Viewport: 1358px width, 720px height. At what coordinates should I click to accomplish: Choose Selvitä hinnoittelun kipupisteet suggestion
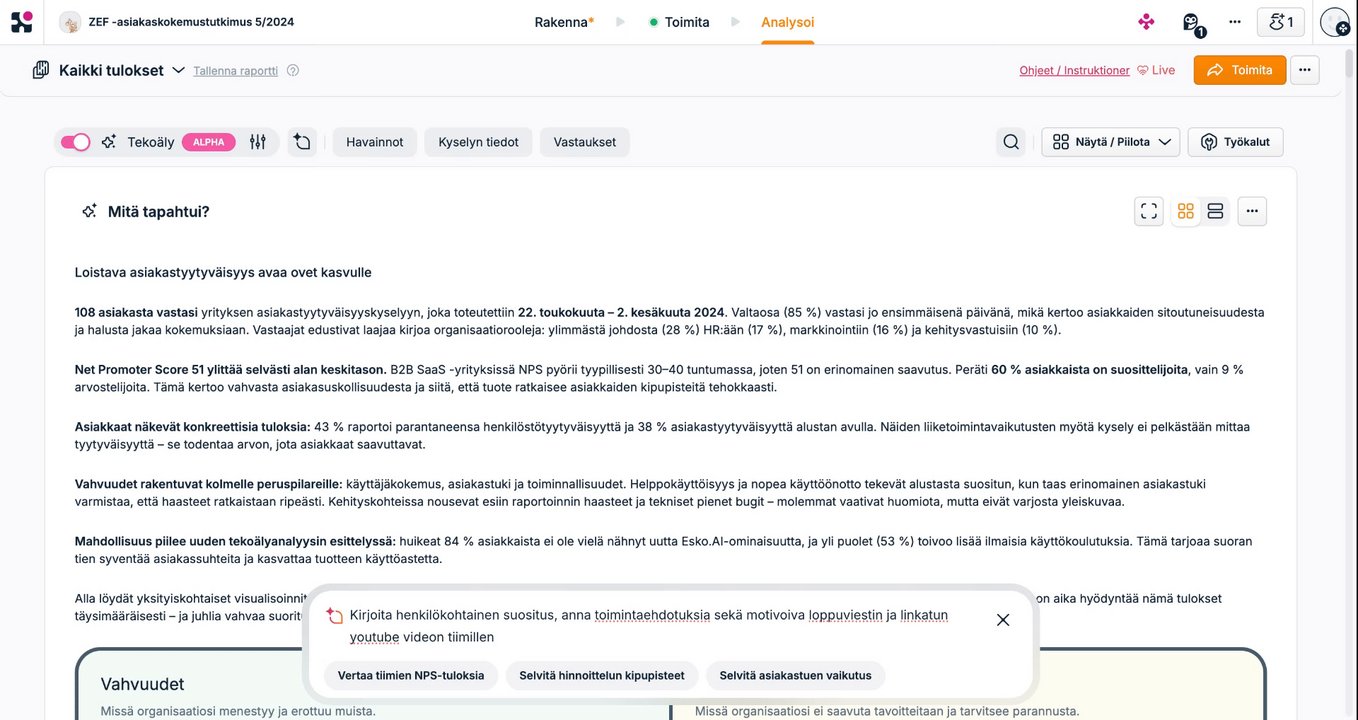(x=602, y=675)
